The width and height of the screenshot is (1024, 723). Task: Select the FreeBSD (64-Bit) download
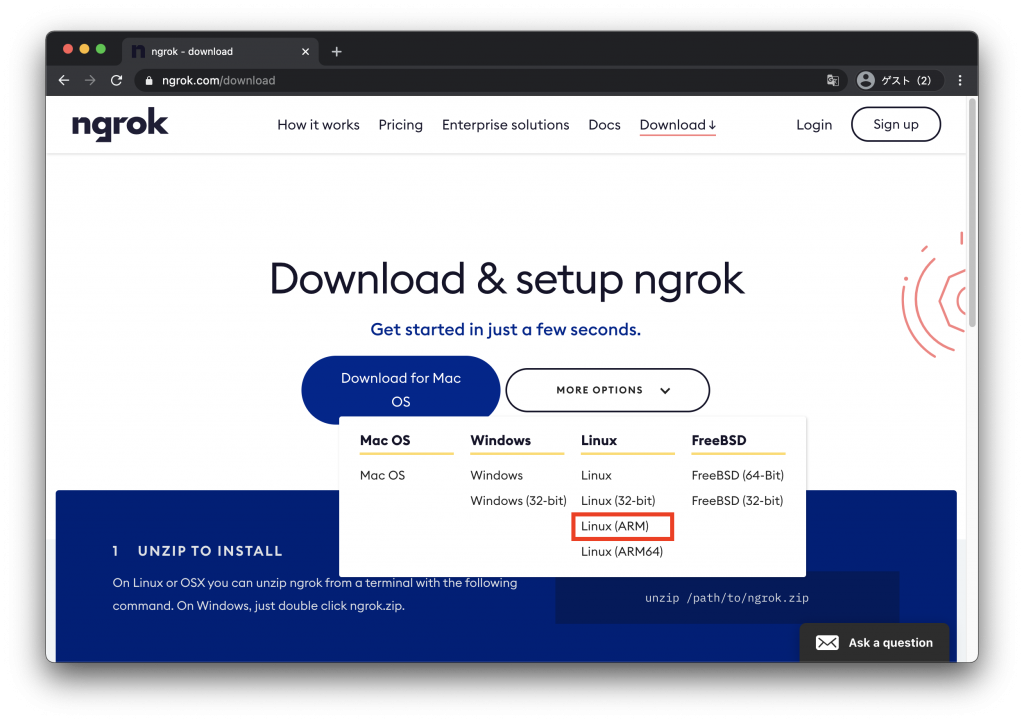pyautogui.click(x=737, y=475)
